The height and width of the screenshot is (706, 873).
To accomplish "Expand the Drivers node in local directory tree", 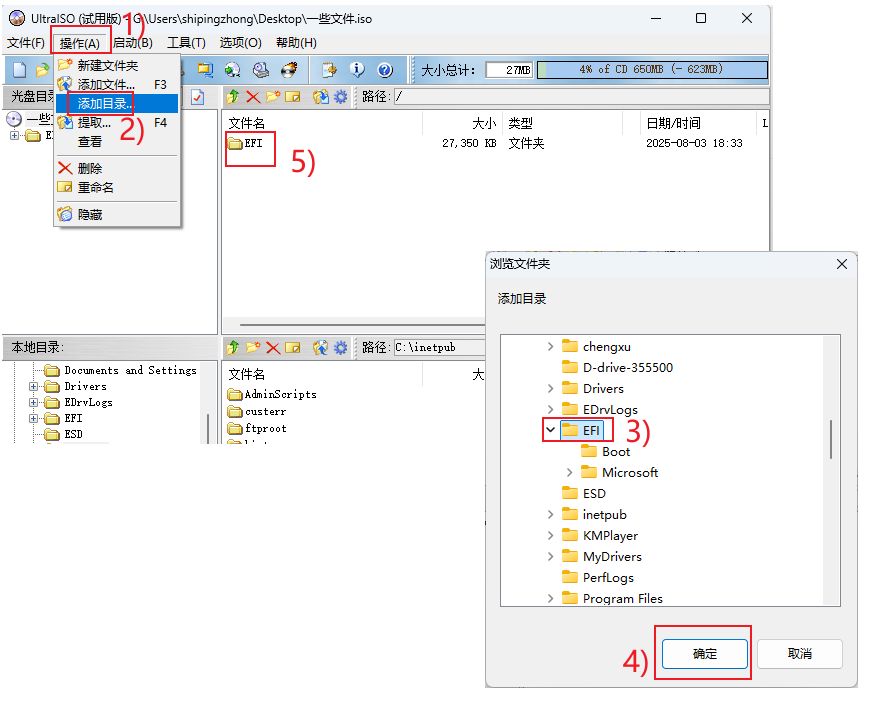I will coord(34,386).
